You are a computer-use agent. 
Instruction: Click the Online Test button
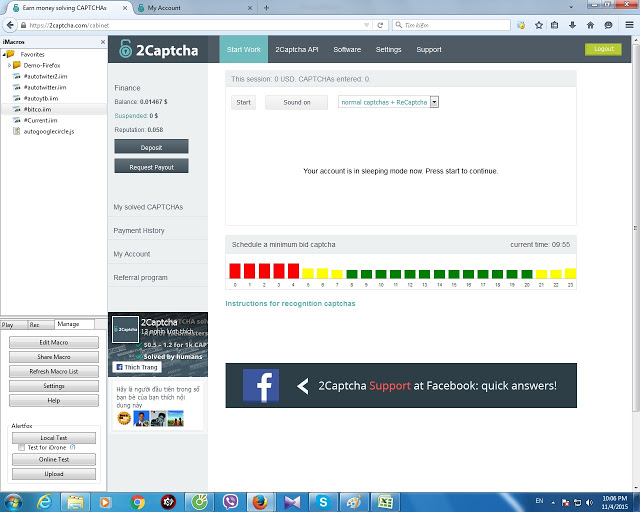(54, 459)
